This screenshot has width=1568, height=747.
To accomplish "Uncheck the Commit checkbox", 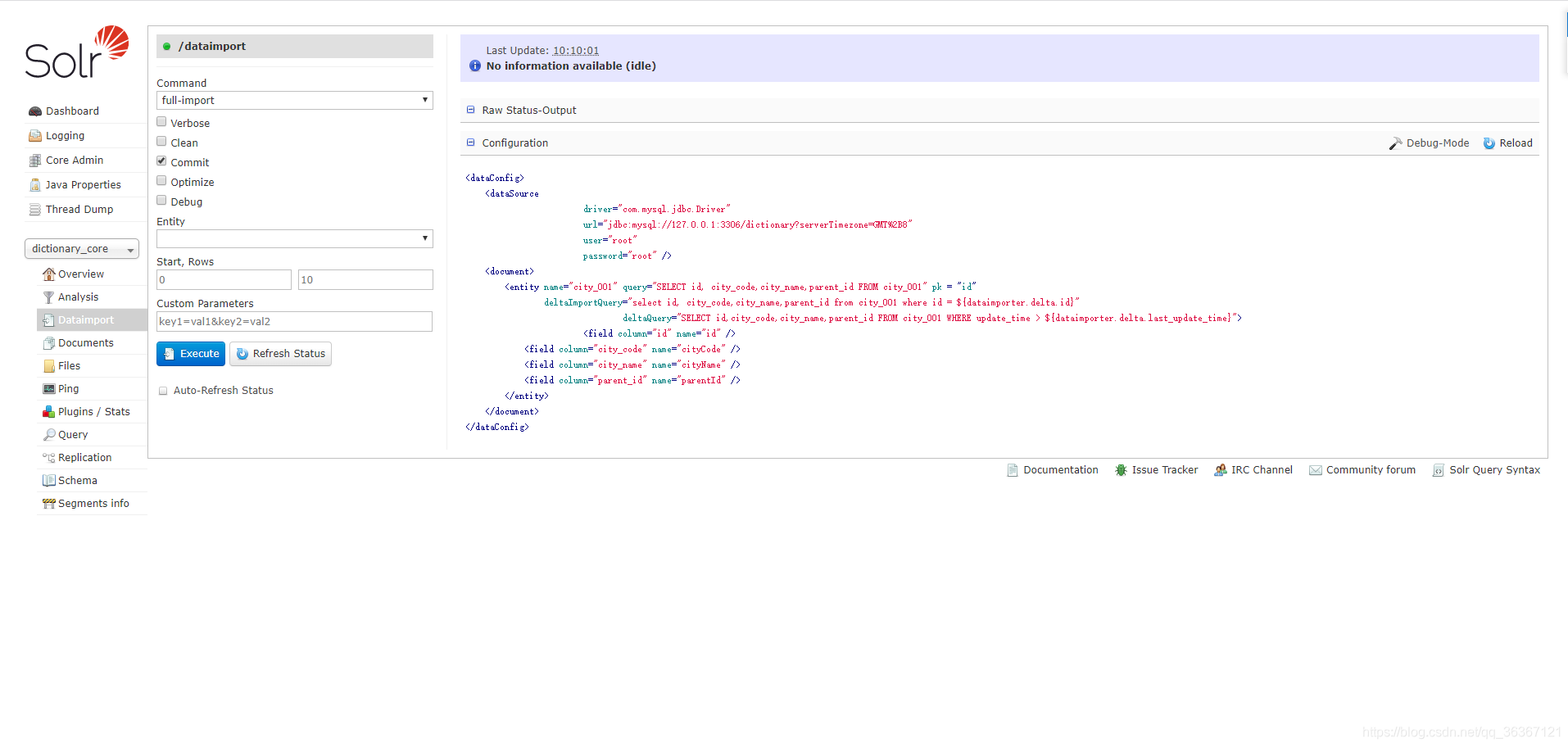I will coord(161,161).
